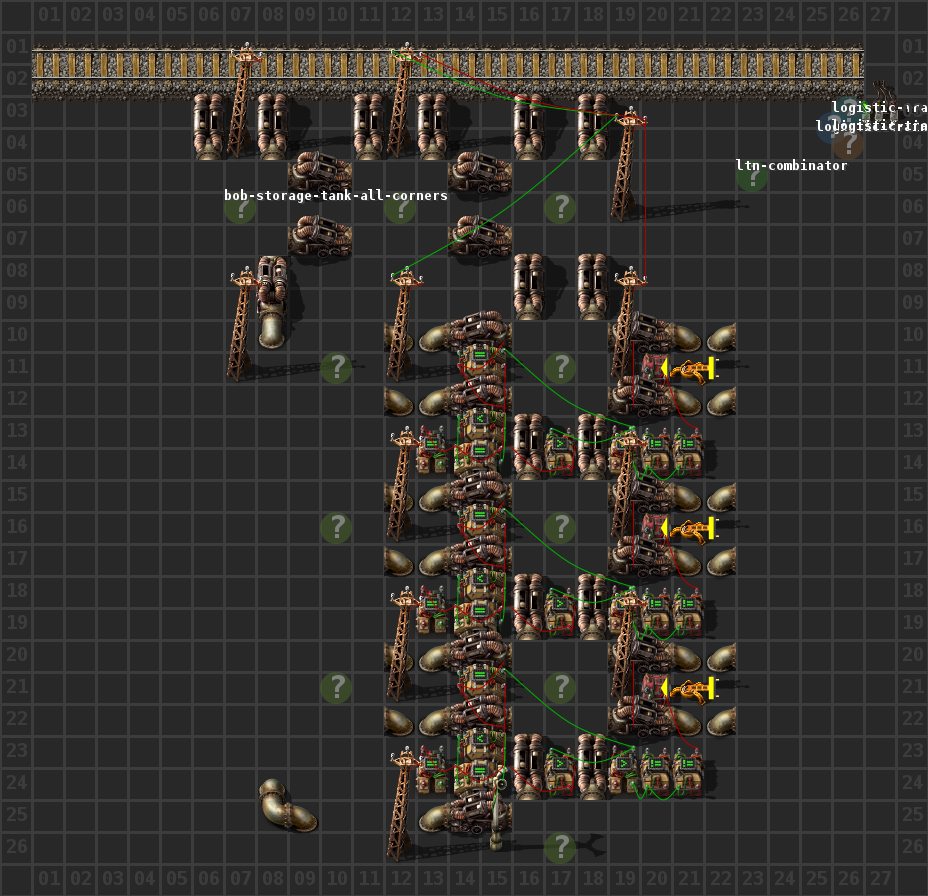Click column label '20' in the bottom ruler
Screen dimensions: 928x896
(x=656, y=879)
